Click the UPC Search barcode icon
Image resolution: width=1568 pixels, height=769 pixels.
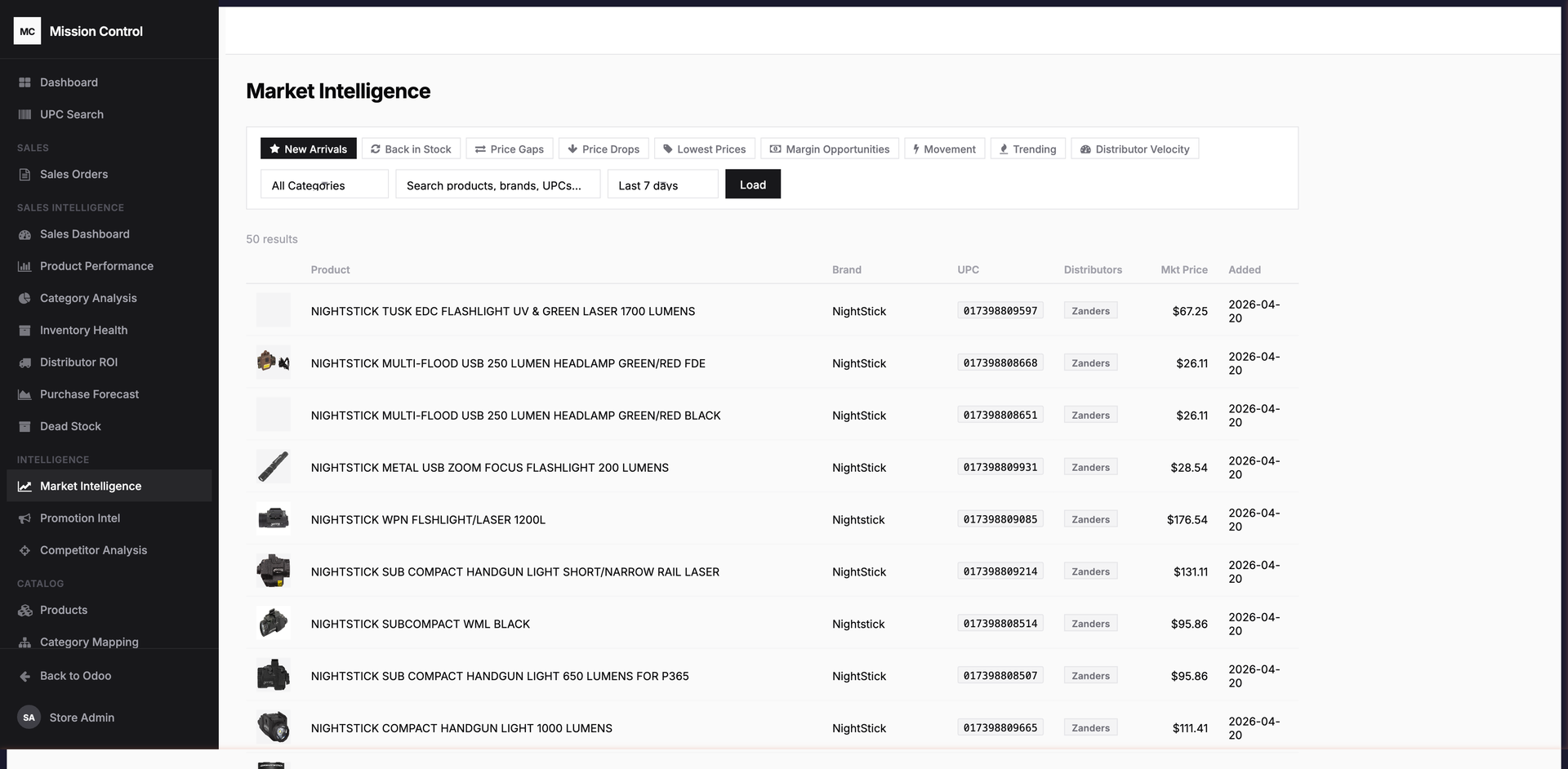[24, 114]
